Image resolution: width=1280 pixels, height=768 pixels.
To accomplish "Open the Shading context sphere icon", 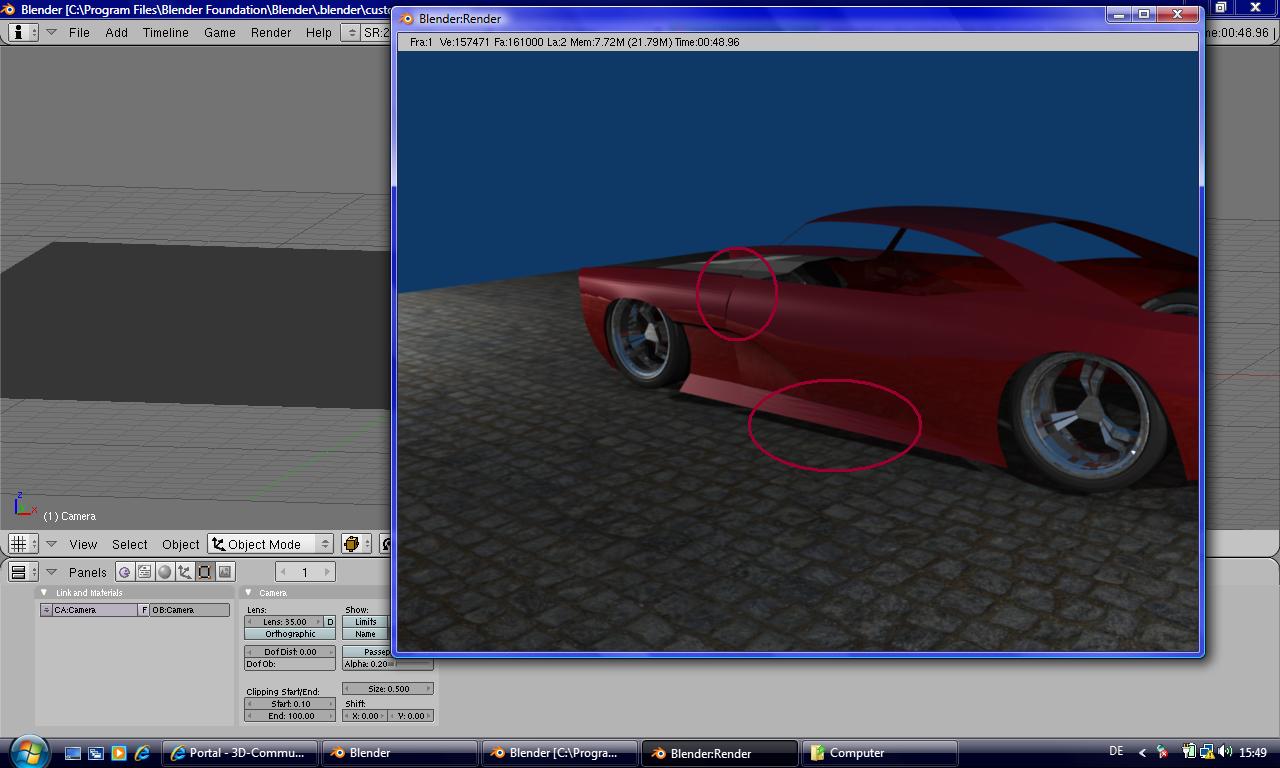I will coord(165,572).
